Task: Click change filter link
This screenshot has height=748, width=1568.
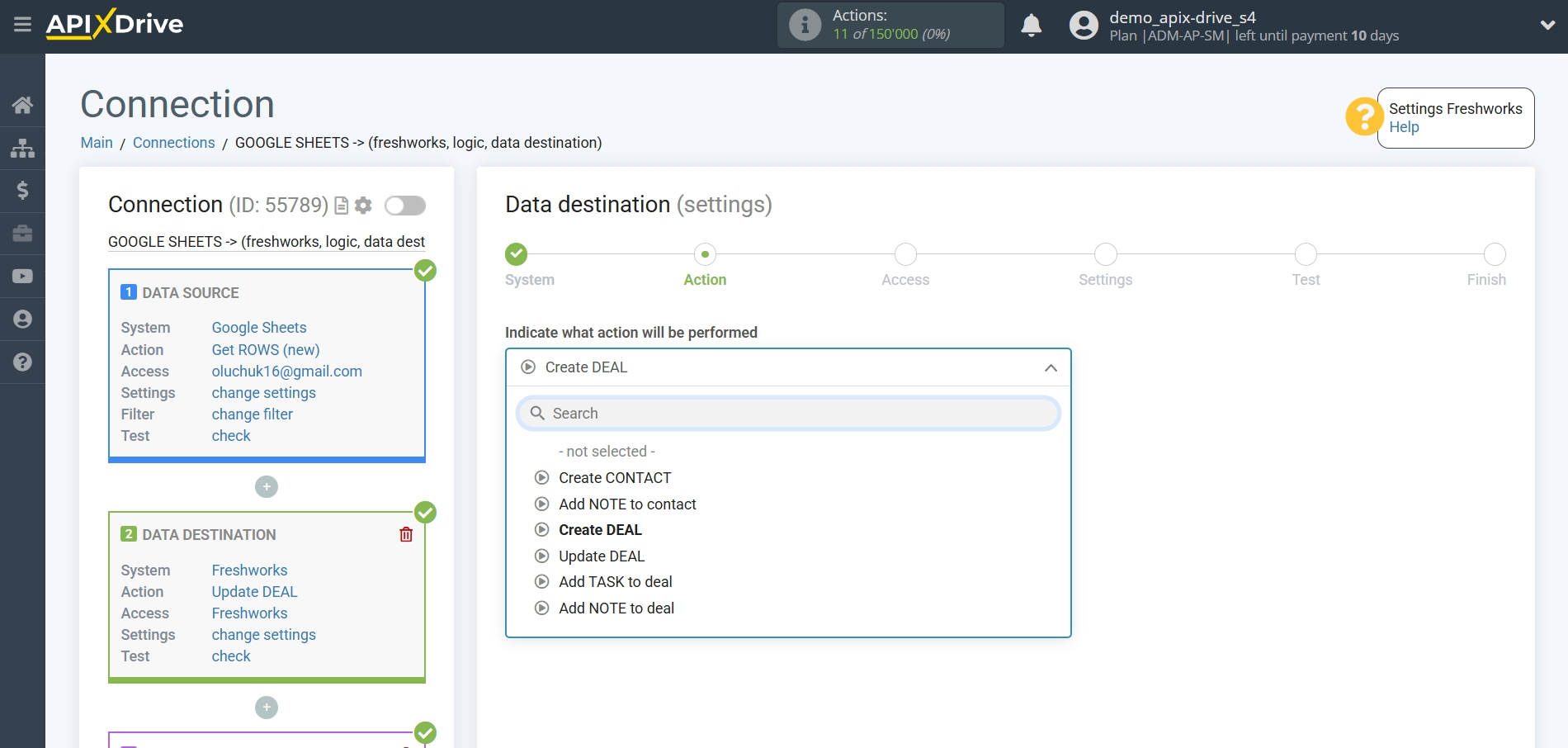Action: (x=252, y=414)
